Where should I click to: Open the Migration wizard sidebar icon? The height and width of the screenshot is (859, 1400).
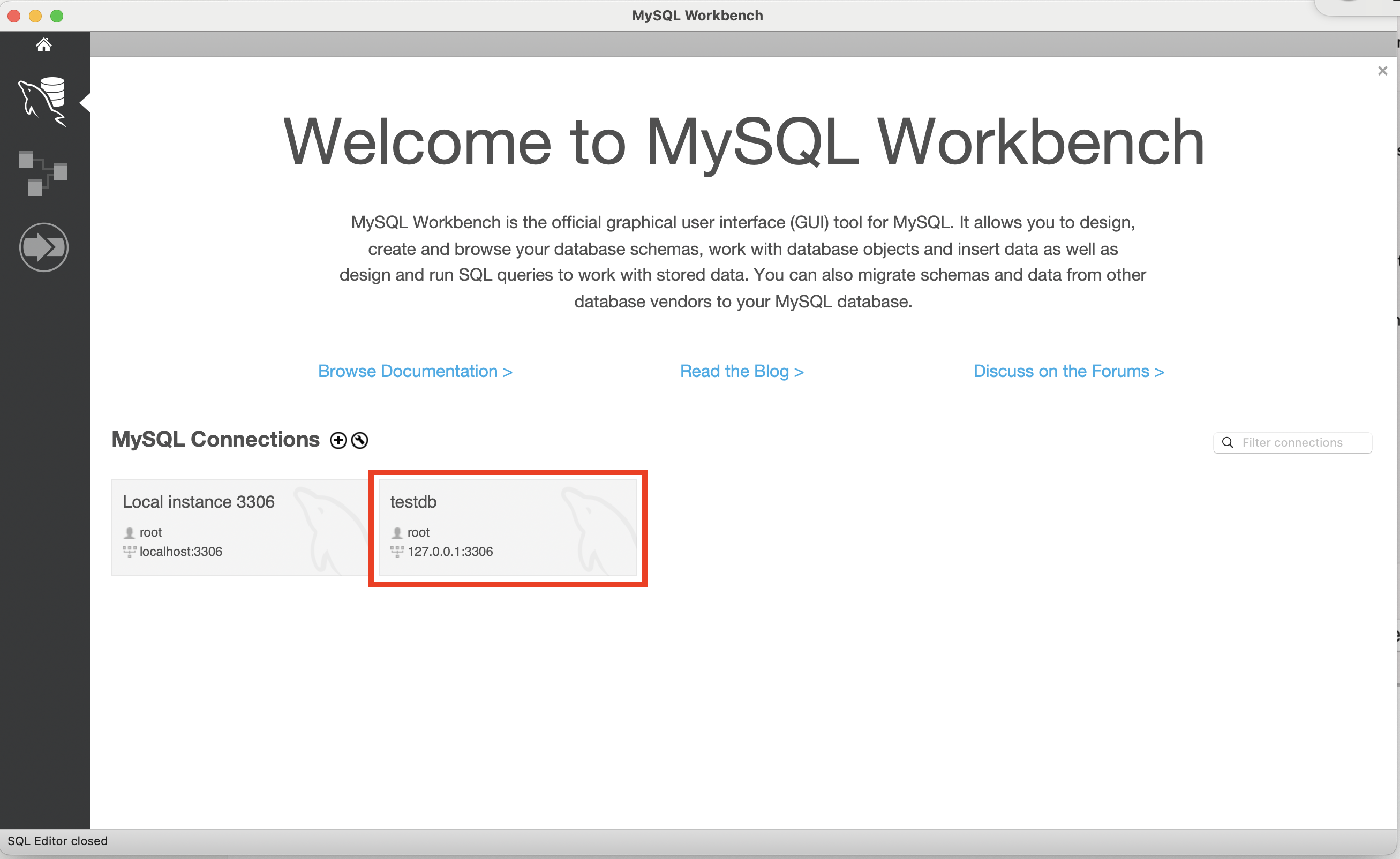pyautogui.click(x=44, y=247)
